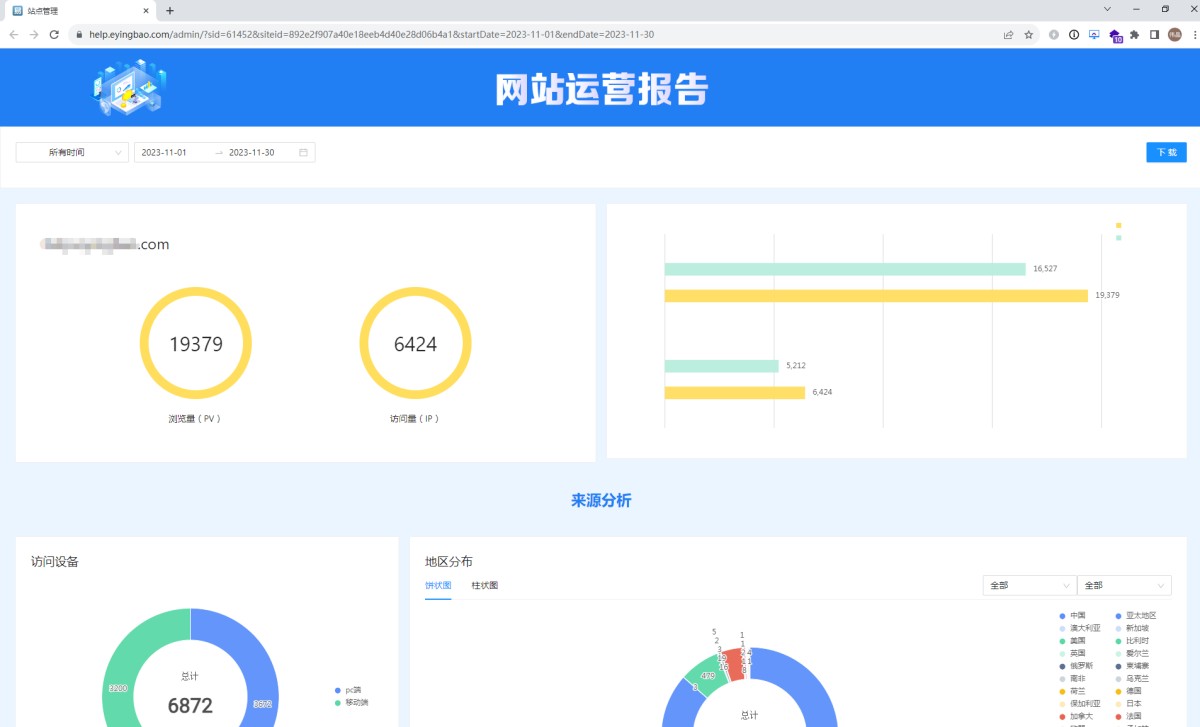Open a new browser tab with plus button
Viewport: 1200px width, 727px height.
click(170, 10)
